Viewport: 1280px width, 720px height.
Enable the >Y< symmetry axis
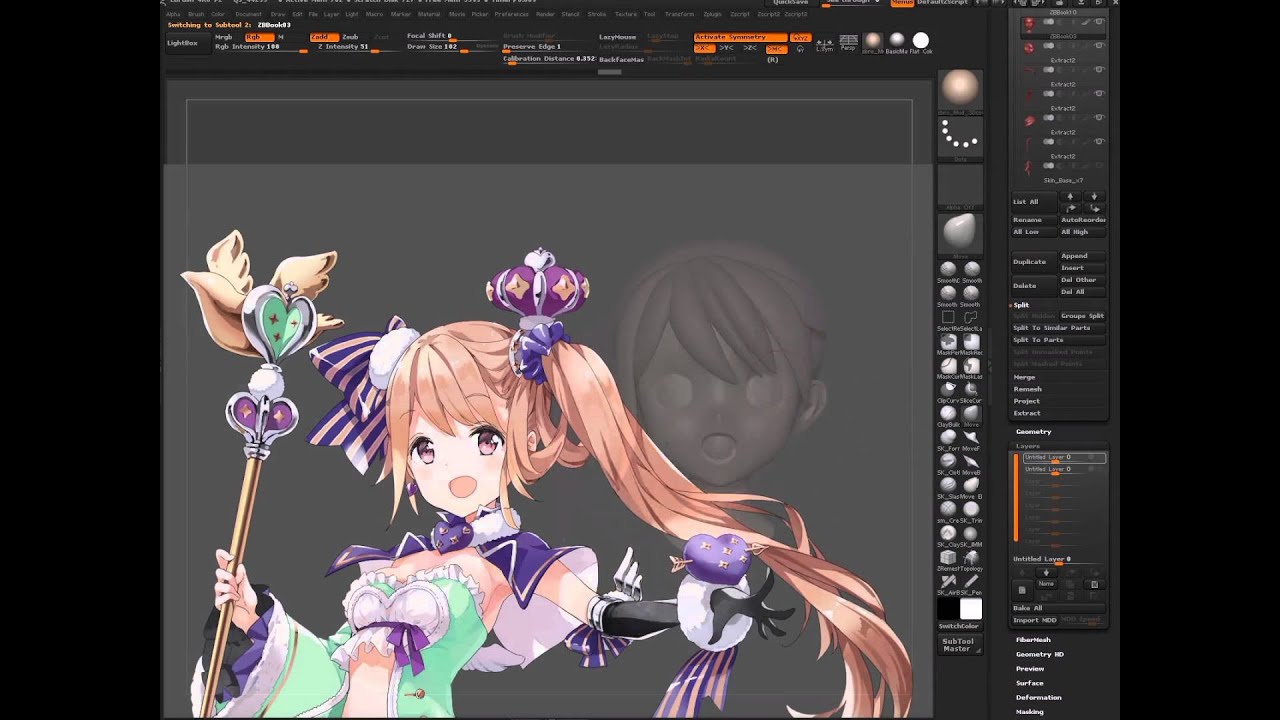(x=727, y=48)
